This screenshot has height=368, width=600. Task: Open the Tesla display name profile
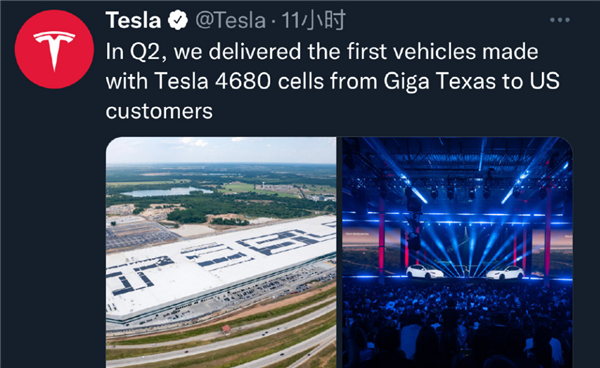133,20
